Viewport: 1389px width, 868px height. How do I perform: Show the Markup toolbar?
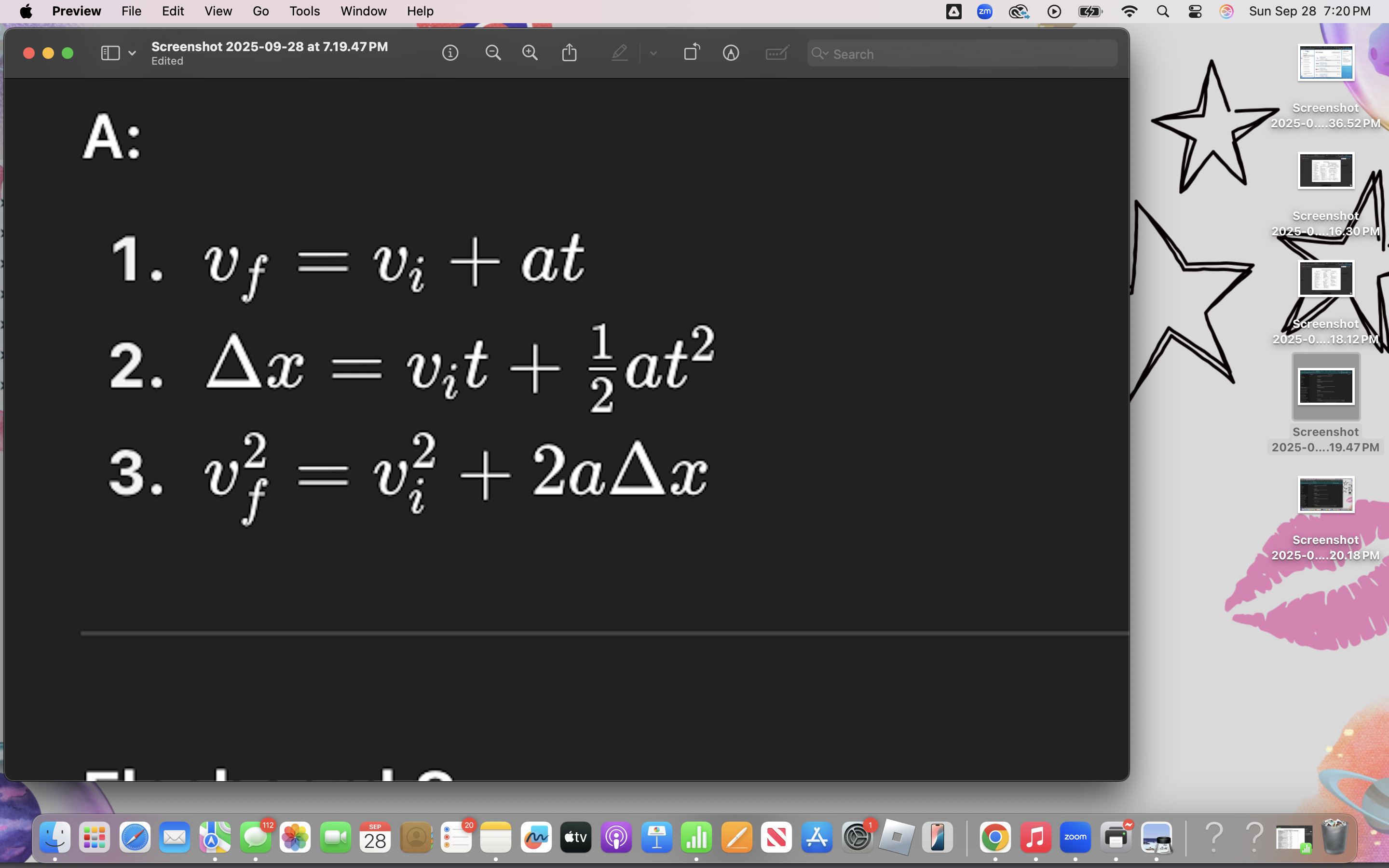coord(731,54)
